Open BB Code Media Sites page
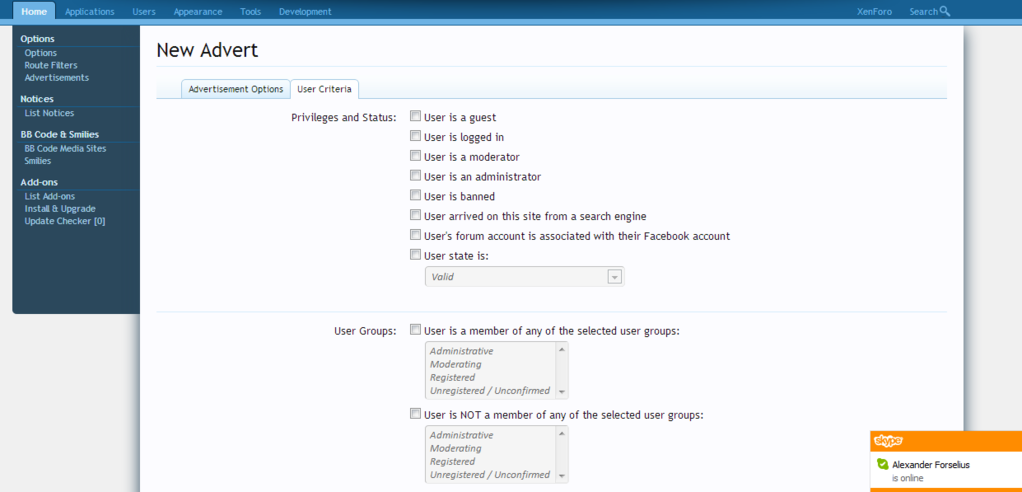This screenshot has height=492, width=1022. pyautogui.click(x=65, y=148)
